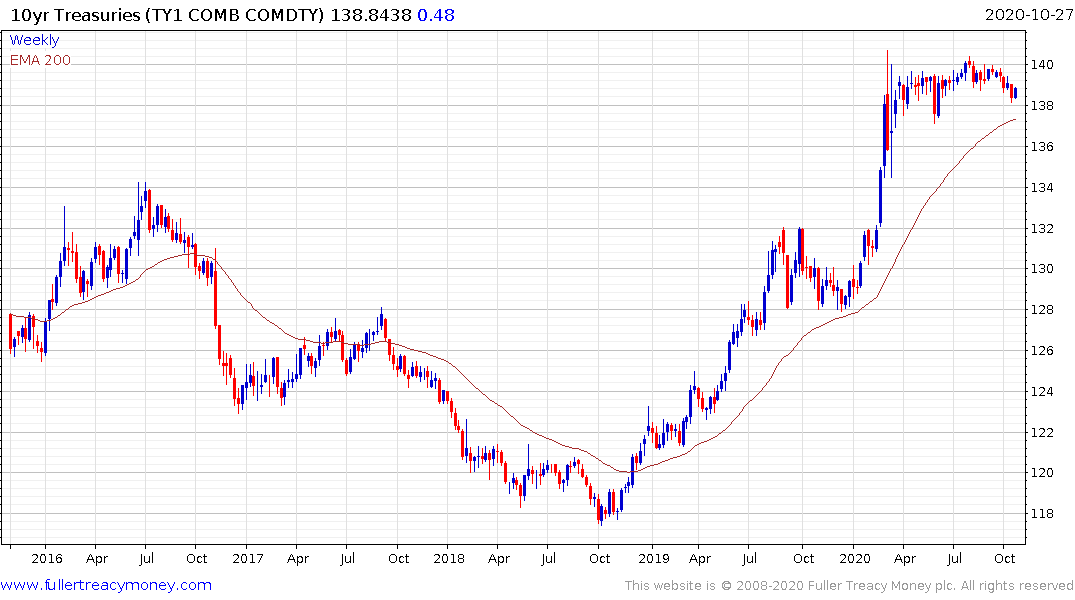Select the blue change value 0.48
Screen dimensions: 1075x600
[436, 15]
